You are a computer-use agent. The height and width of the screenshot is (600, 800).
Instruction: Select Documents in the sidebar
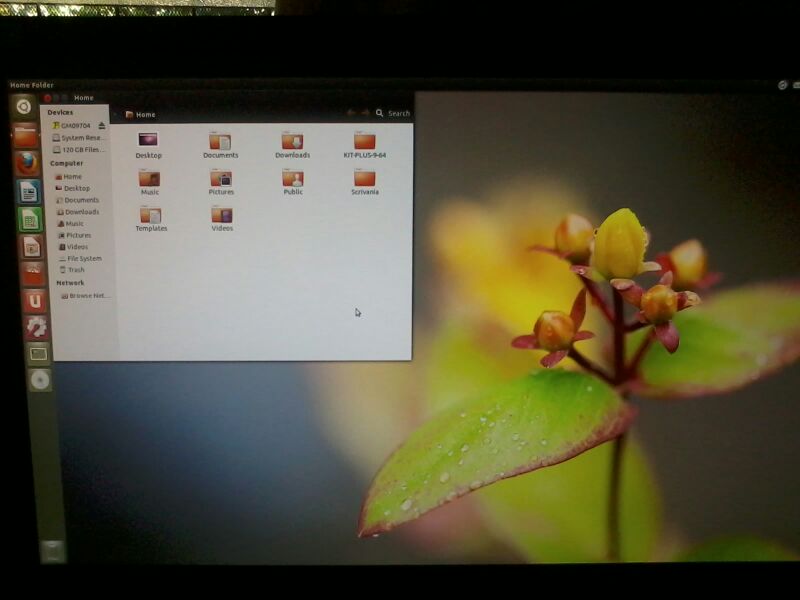(78, 200)
